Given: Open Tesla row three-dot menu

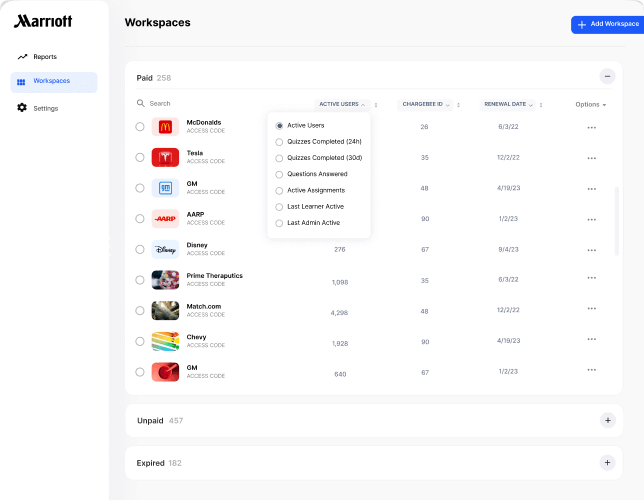Looking at the screenshot, I should [592, 157].
